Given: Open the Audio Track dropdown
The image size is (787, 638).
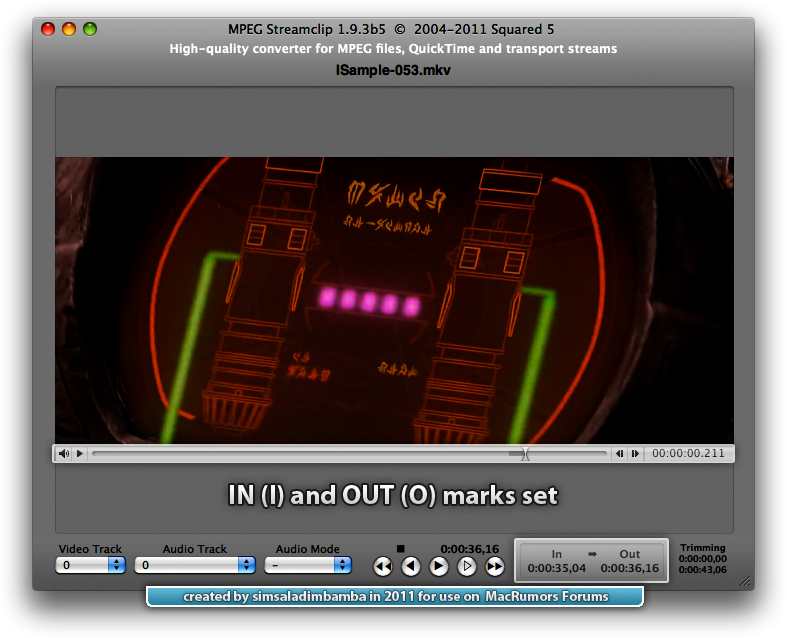Looking at the screenshot, I should 195,565.
